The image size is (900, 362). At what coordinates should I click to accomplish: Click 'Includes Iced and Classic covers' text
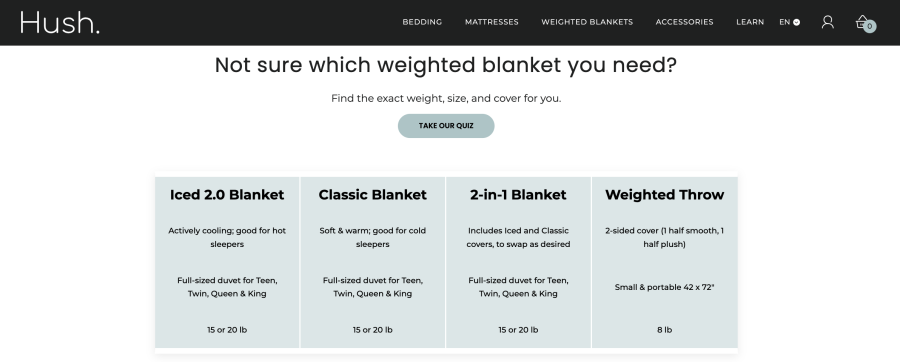click(518, 238)
